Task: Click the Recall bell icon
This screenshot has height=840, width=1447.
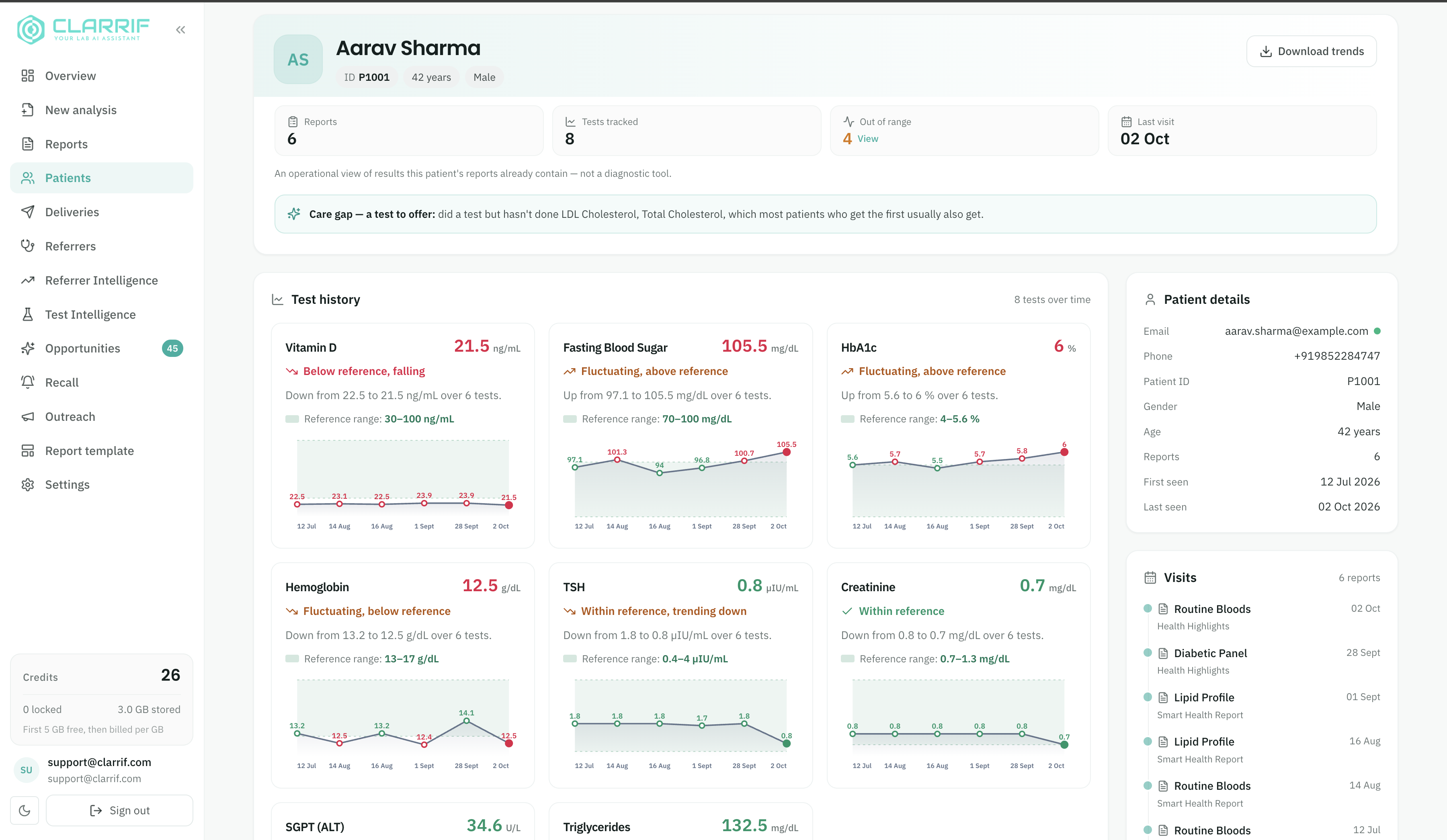Action: [28, 382]
